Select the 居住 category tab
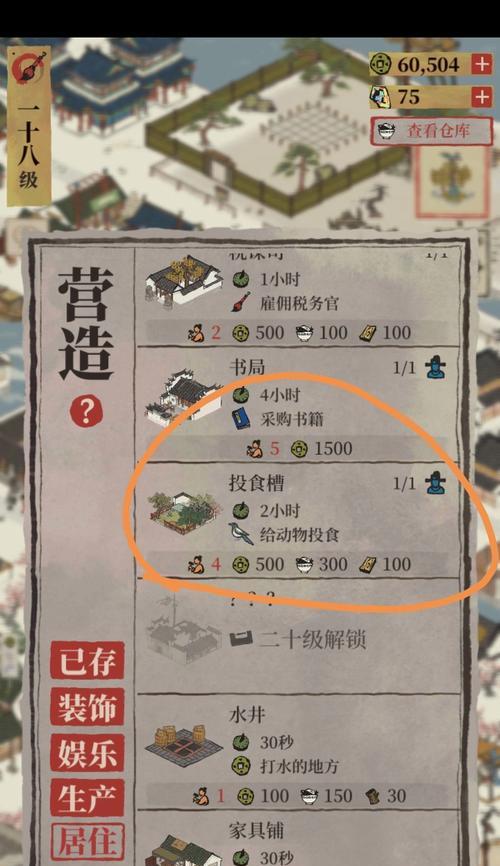 click(x=87, y=842)
